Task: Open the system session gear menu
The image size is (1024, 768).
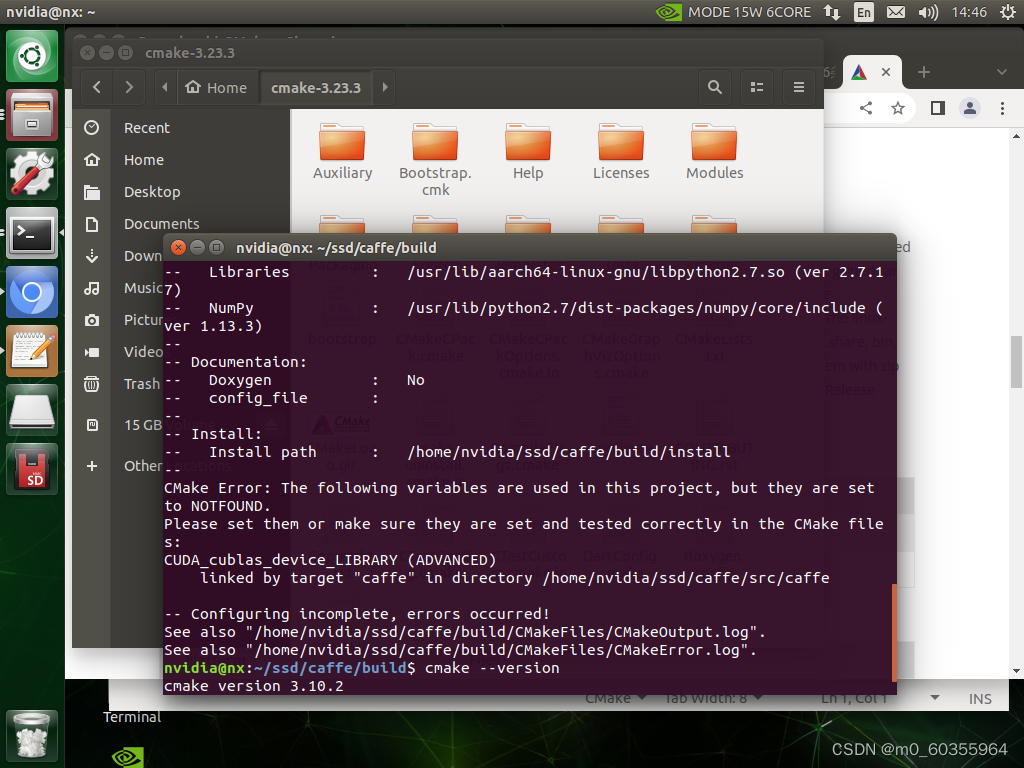Action: 1008,12
